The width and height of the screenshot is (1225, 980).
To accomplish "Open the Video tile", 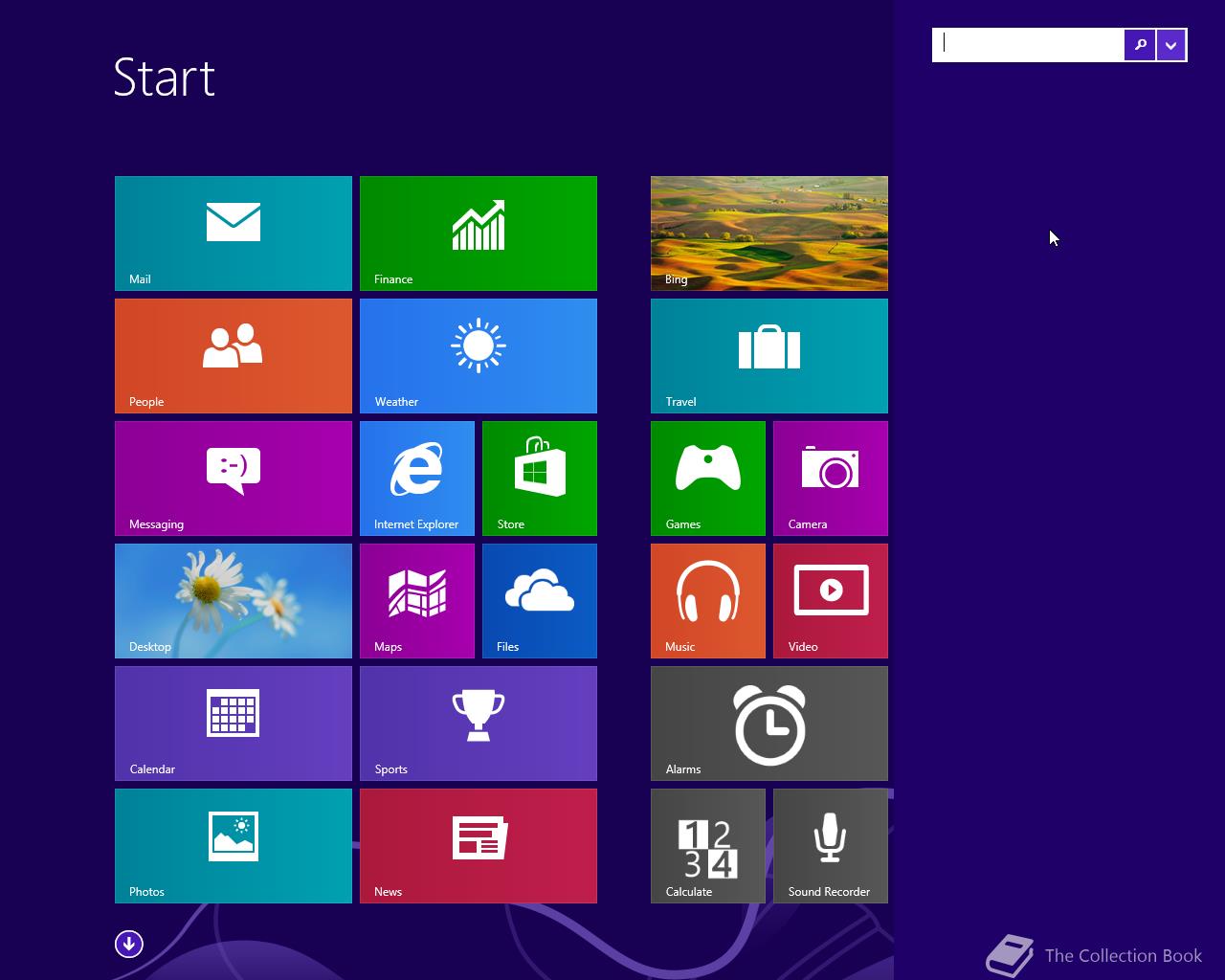I will coord(831,601).
